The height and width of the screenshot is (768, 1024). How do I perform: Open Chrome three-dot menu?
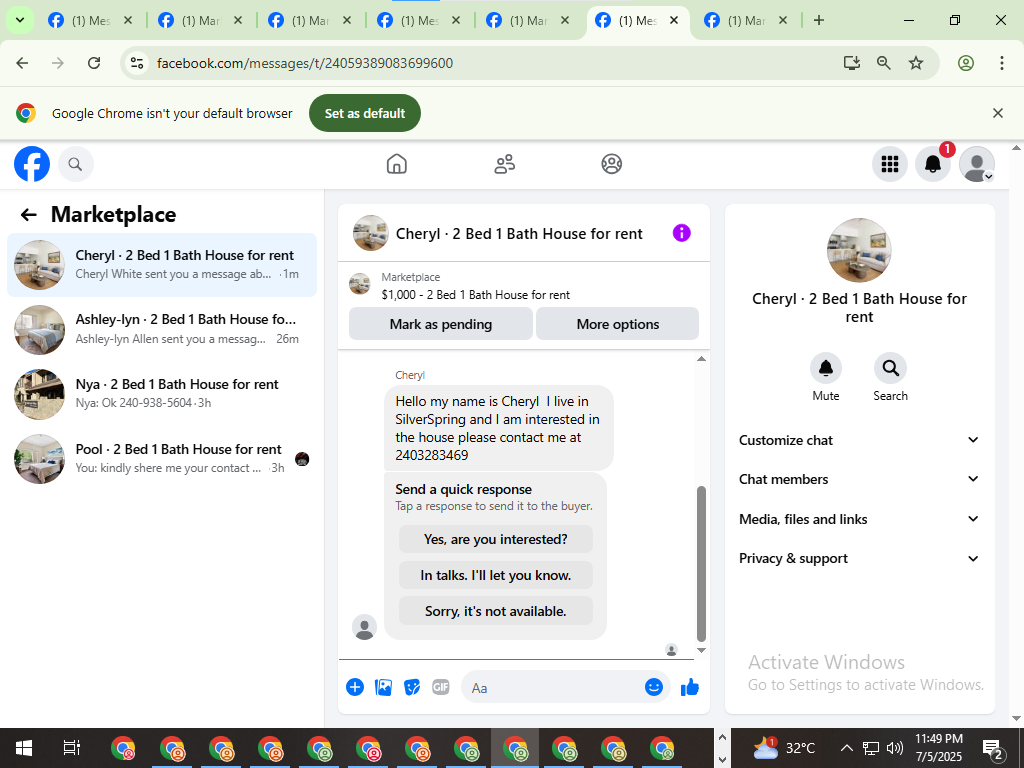pos(1001,63)
